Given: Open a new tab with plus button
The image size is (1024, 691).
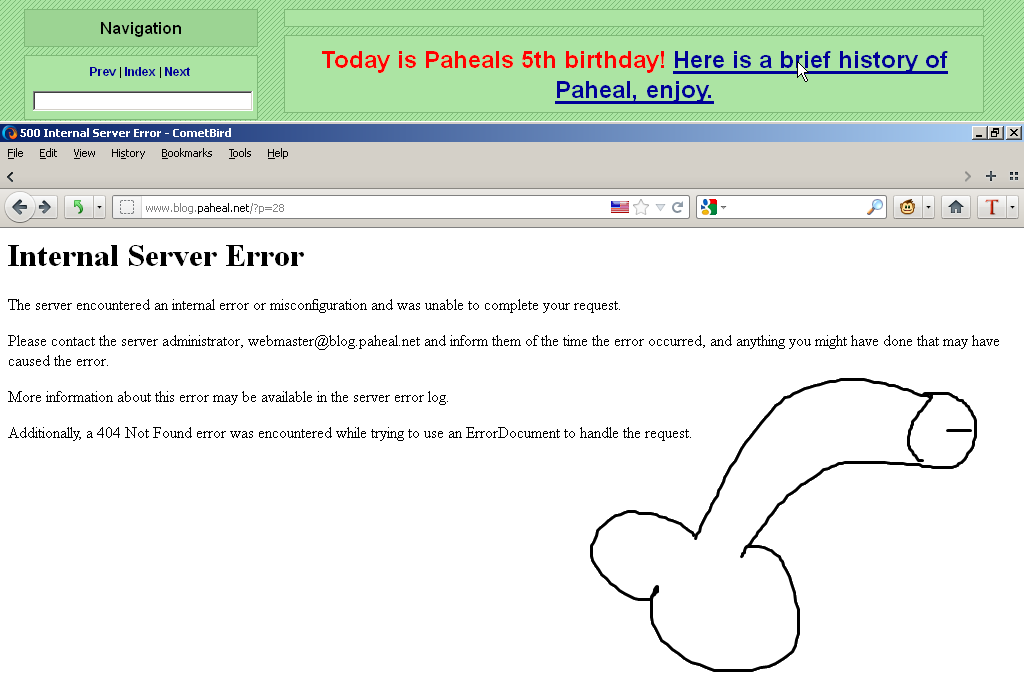Looking at the screenshot, I should click(x=991, y=176).
